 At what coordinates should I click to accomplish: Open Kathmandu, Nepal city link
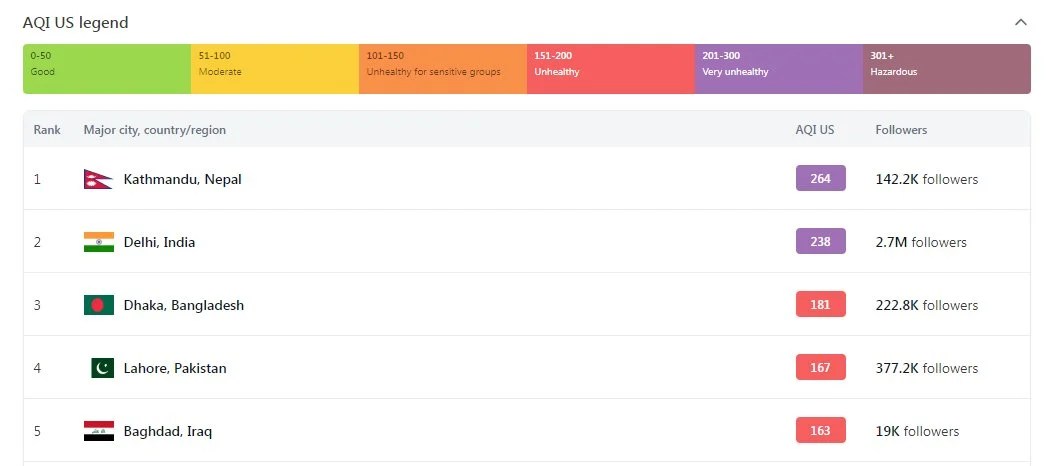coord(182,179)
